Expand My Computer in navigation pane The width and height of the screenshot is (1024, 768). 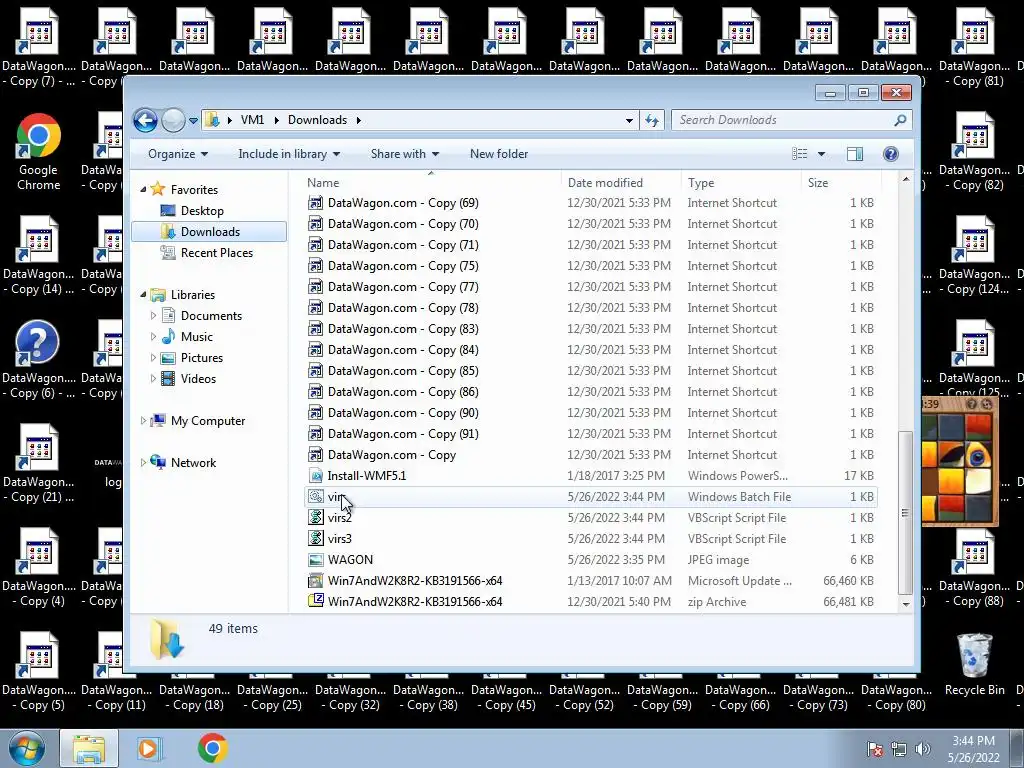click(x=144, y=421)
